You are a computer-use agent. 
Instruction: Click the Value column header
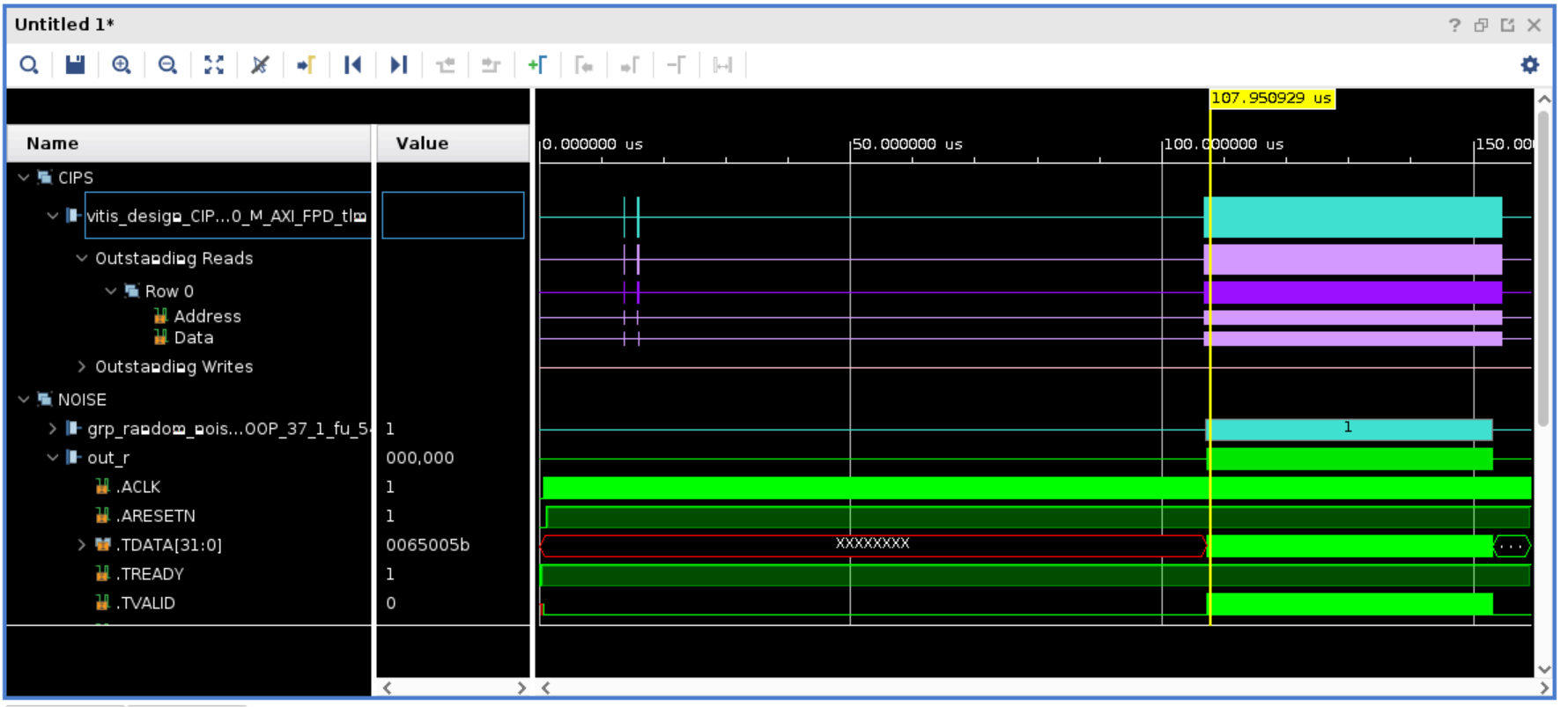(x=422, y=144)
